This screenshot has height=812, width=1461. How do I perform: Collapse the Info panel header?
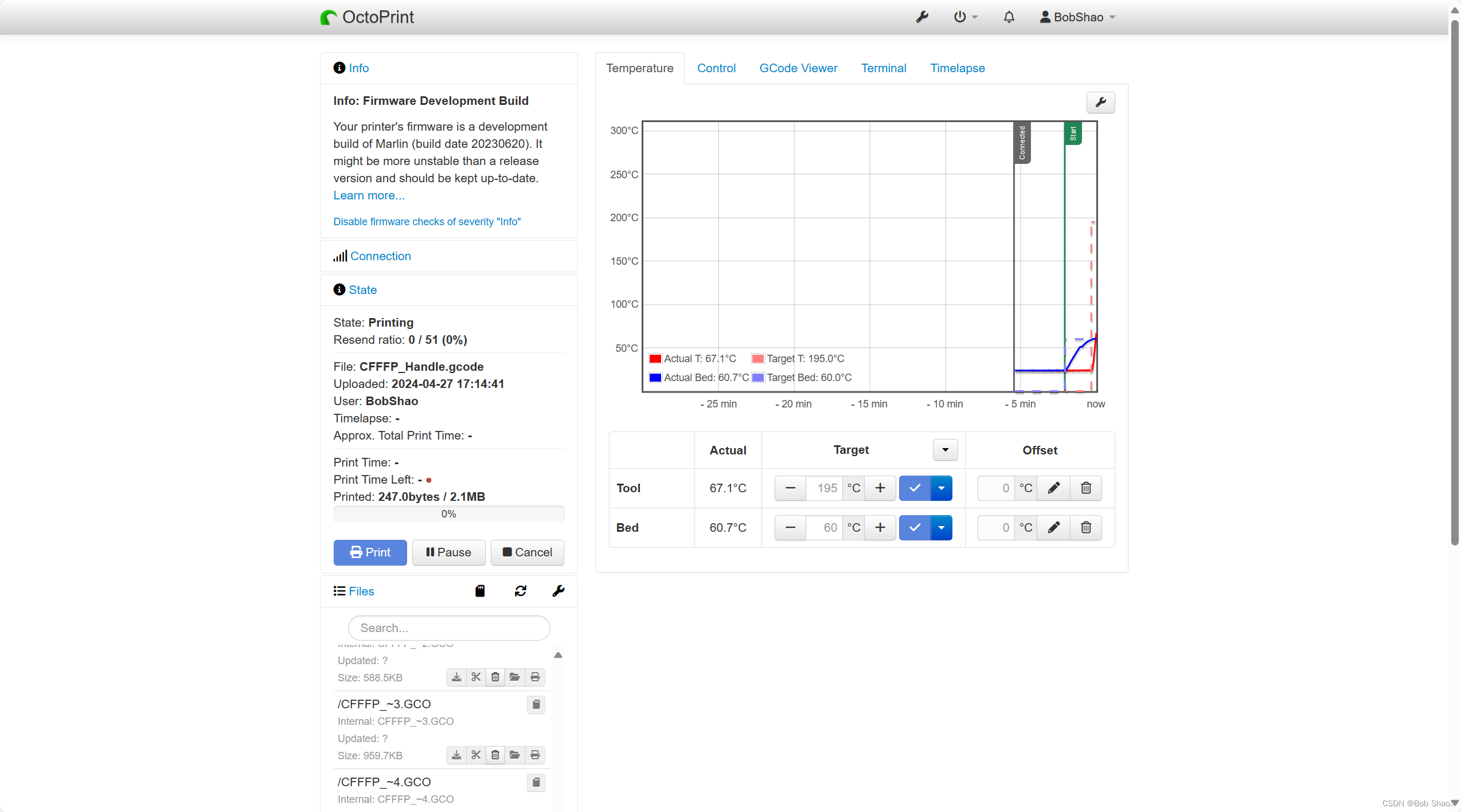[x=358, y=68]
